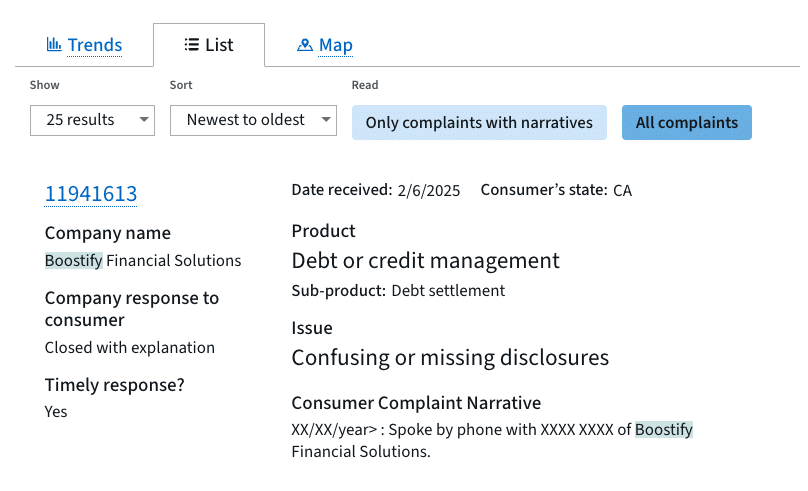Screen dimensions: 808x491
Task: Click the Closed with explanation response text
Action: 130,348
